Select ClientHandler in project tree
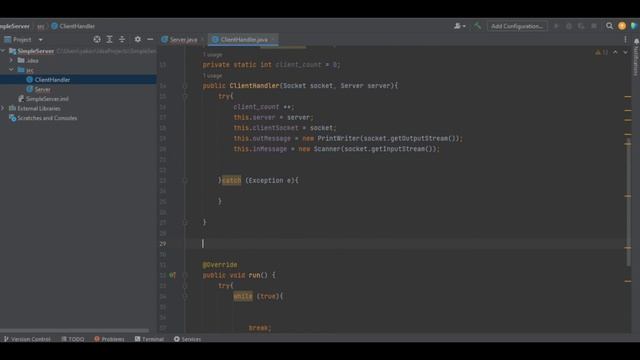Screen dimensions: 640x360 (x=52, y=80)
